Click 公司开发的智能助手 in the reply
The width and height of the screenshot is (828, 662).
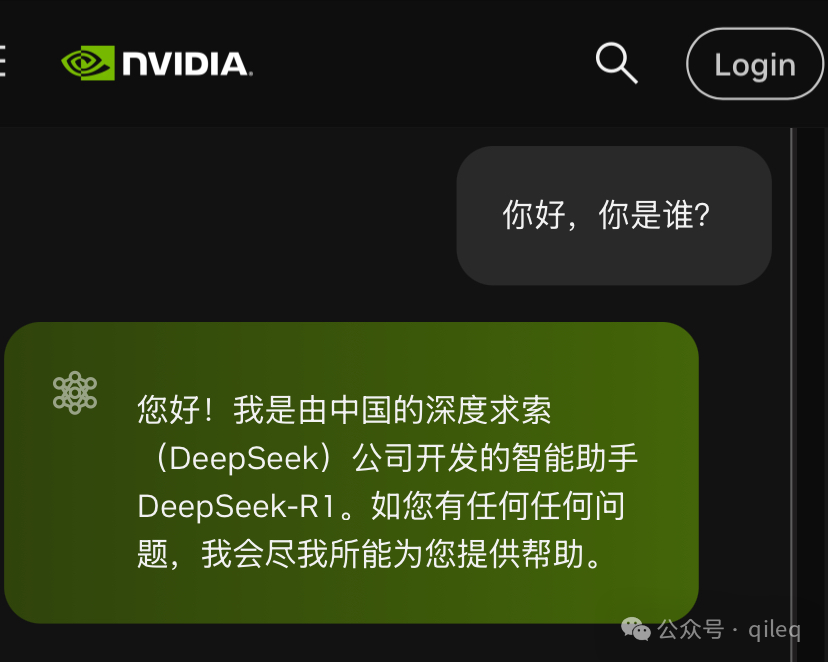click(495, 458)
